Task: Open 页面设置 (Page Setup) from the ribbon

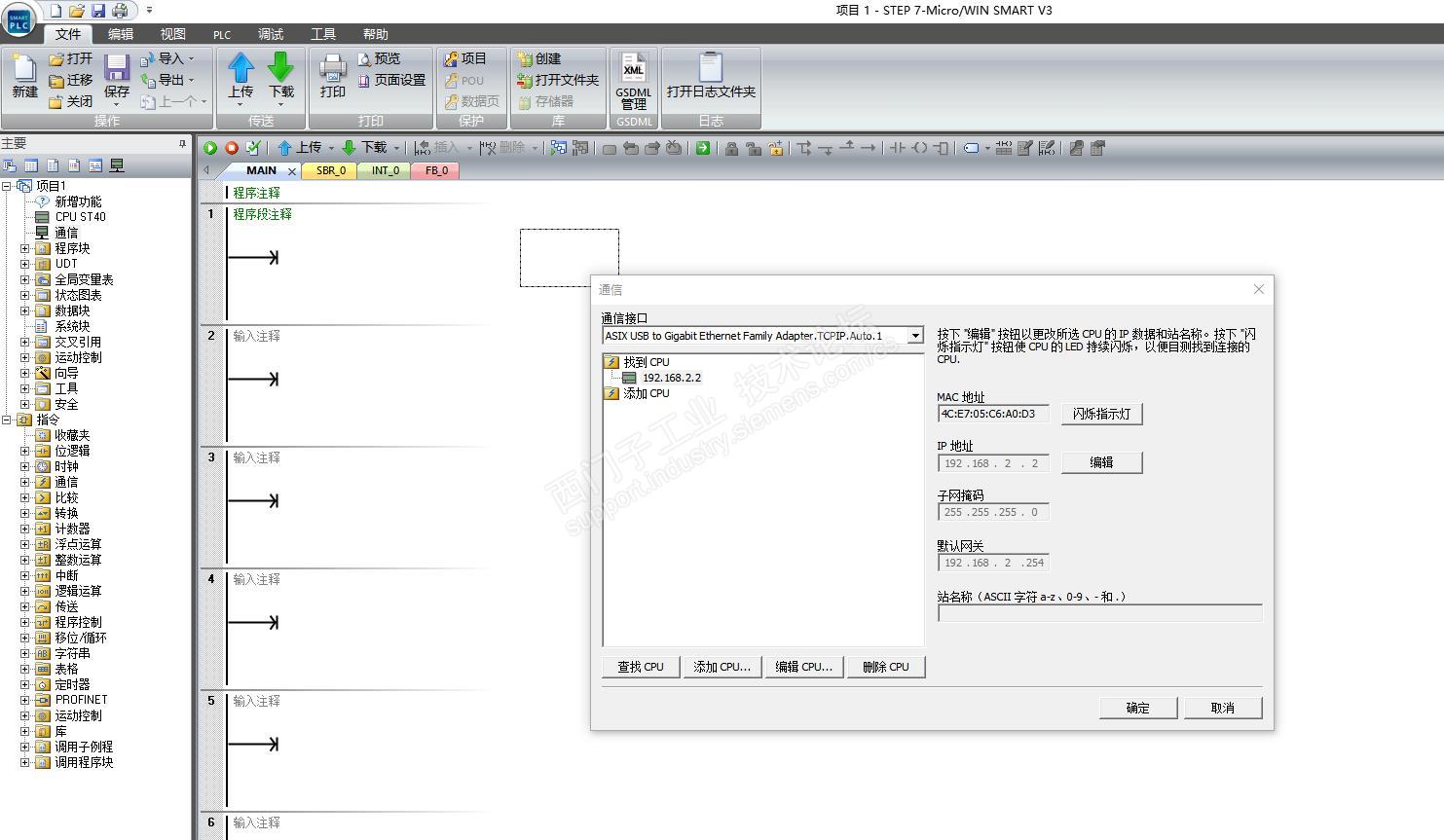Action: [391, 80]
